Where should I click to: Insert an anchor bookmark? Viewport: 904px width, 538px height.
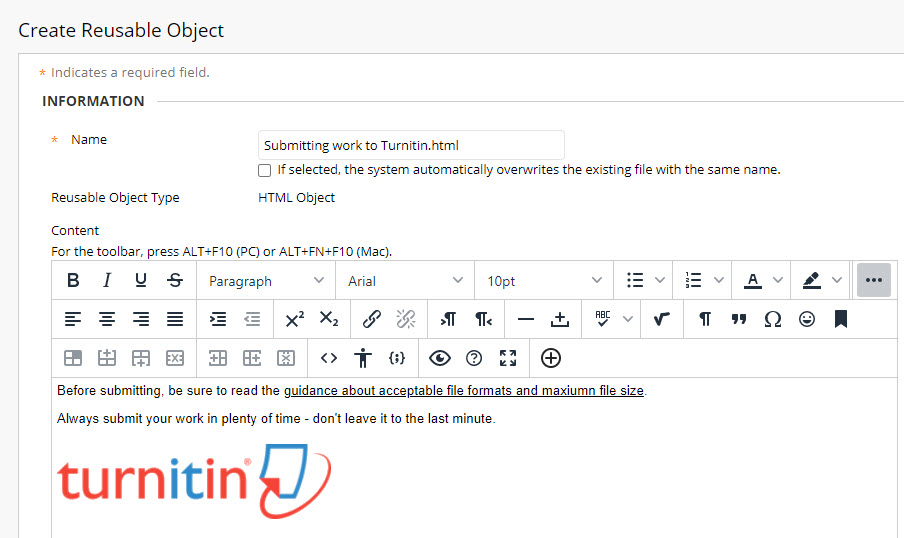tap(841, 319)
